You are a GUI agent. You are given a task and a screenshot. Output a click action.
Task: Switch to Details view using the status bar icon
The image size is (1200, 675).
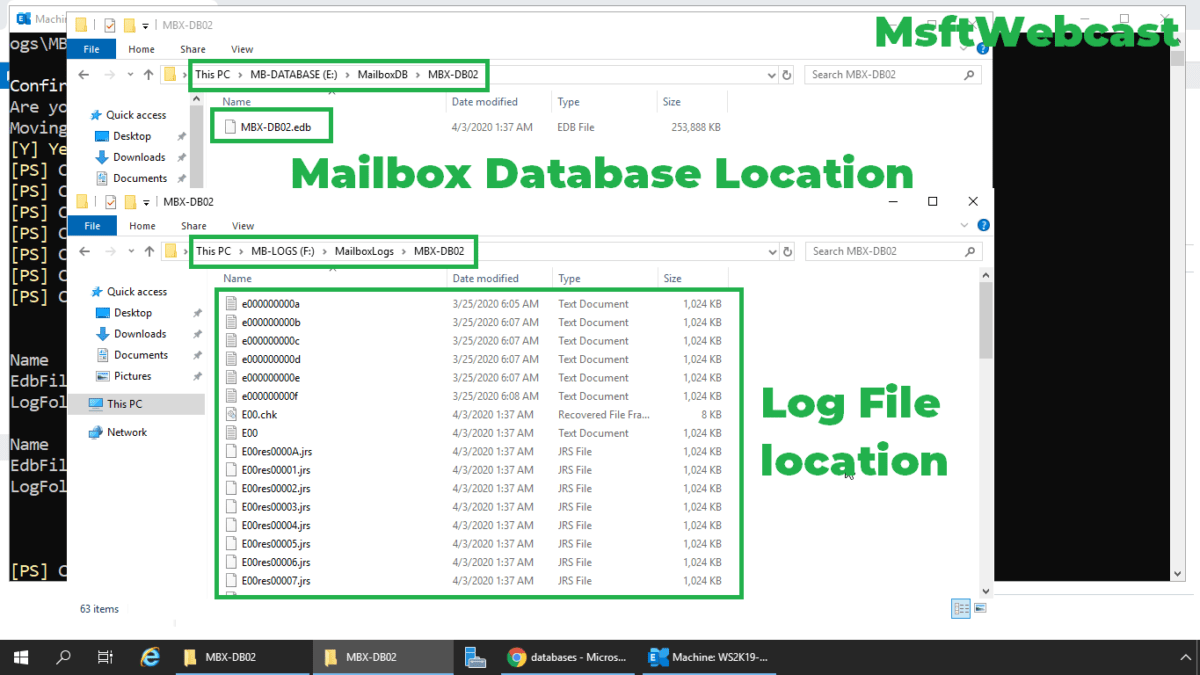(x=961, y=608)
